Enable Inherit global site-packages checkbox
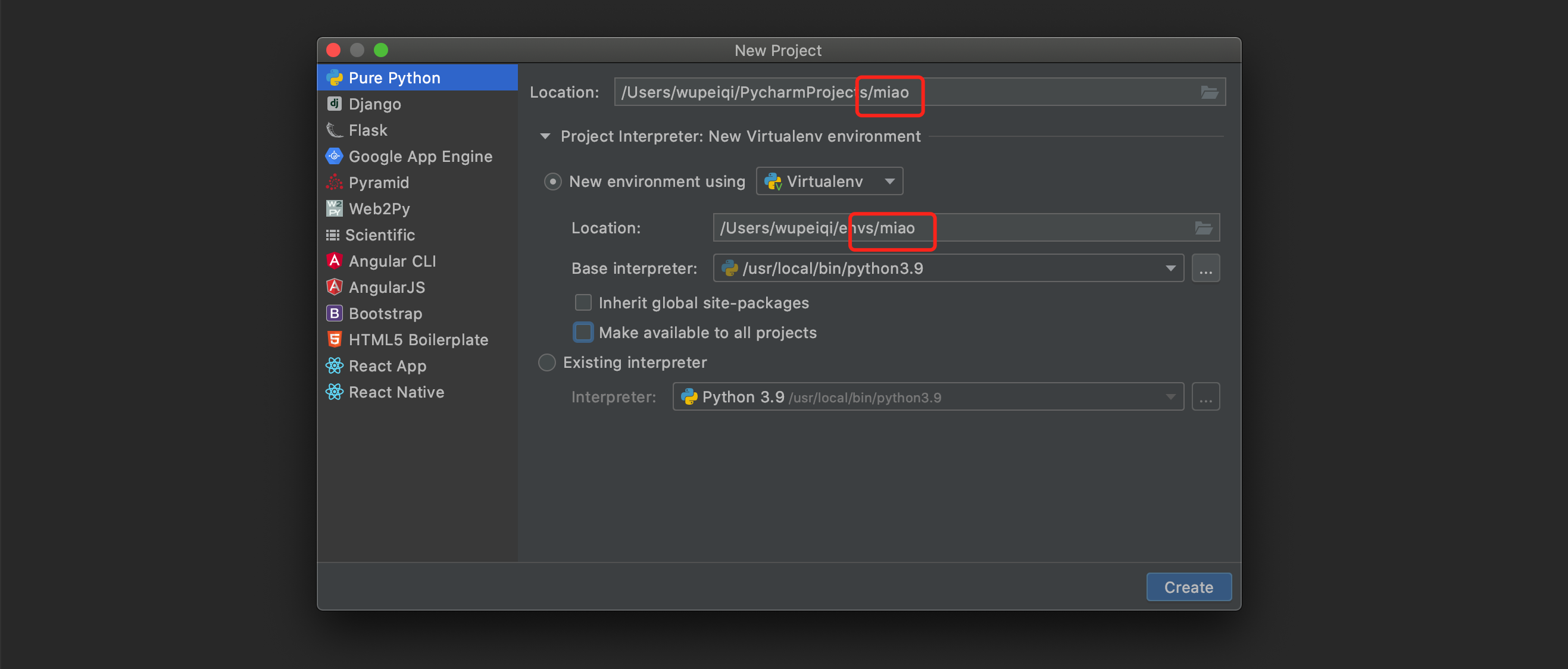Viewport: 1568px width, 669px height. [583, 302]
